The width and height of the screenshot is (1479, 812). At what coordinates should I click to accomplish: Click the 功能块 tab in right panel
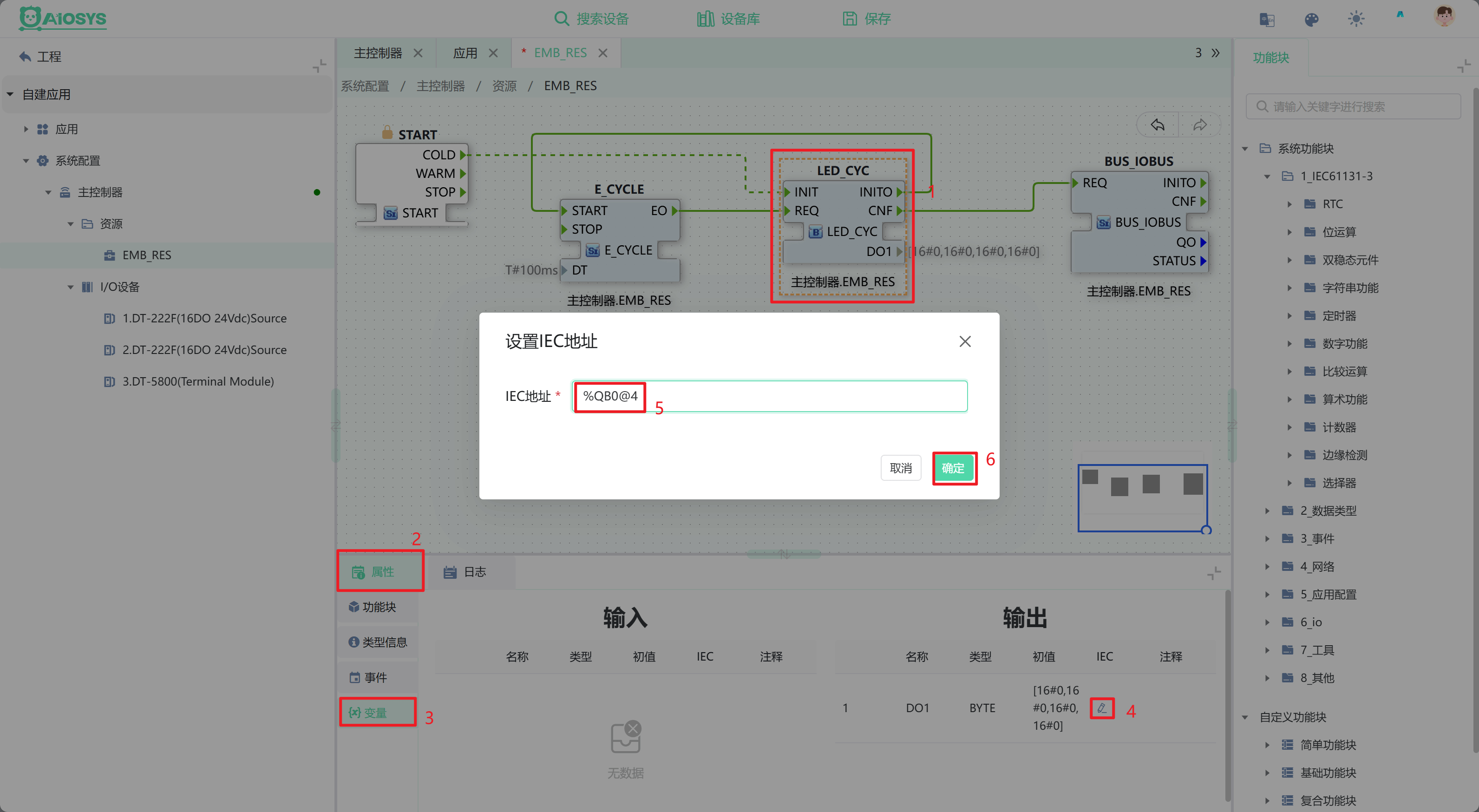1270,58
